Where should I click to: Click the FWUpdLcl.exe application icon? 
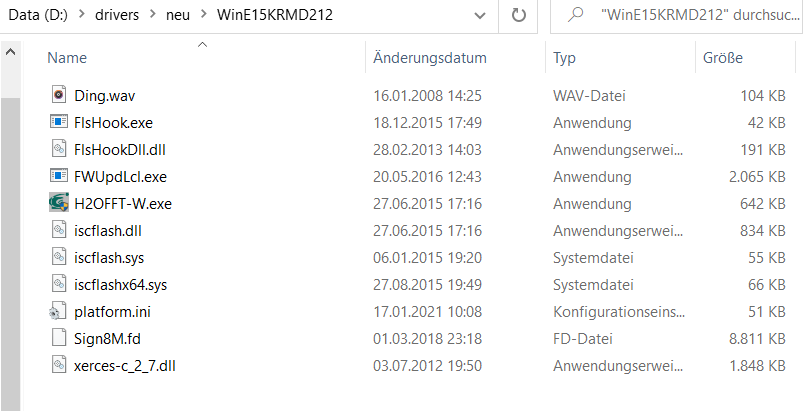tap(58, 176)
